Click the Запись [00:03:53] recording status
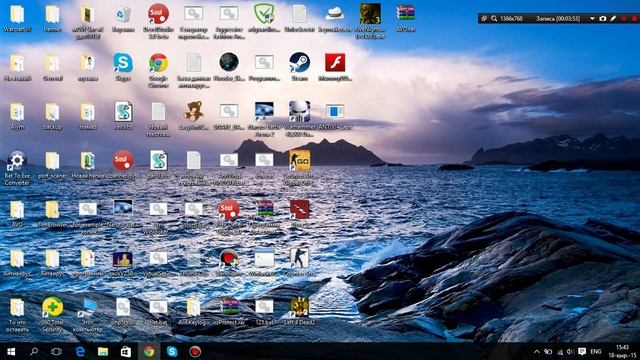The image size is (640, 360). (x=558, y=19)
